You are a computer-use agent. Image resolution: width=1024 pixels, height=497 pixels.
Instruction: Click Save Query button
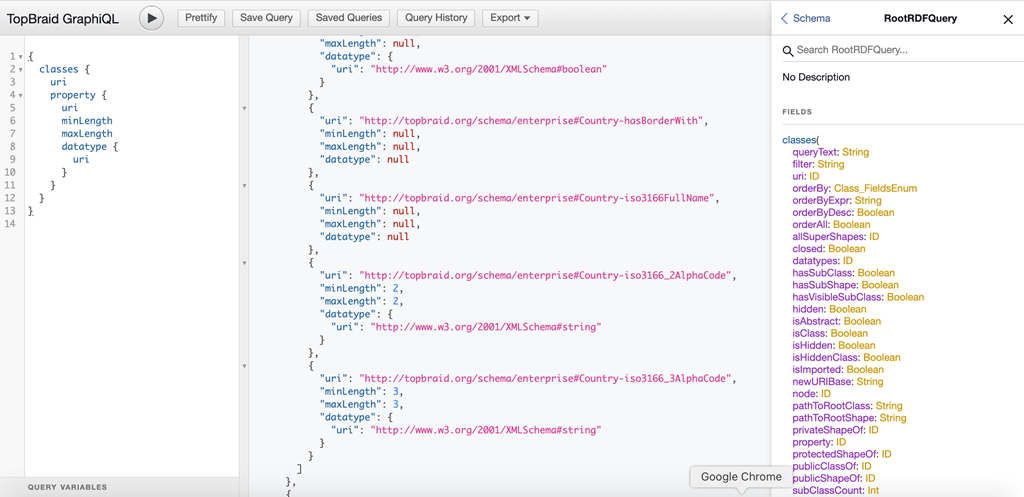266,18
